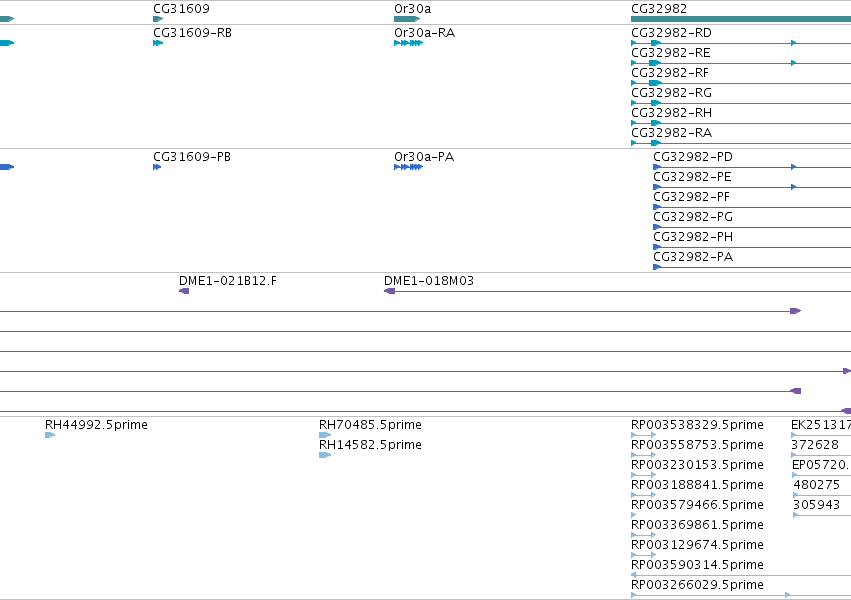Select transcript CG32982-RA
The height and width of the screenshot is (600, 851).
(x=671, y=133)
